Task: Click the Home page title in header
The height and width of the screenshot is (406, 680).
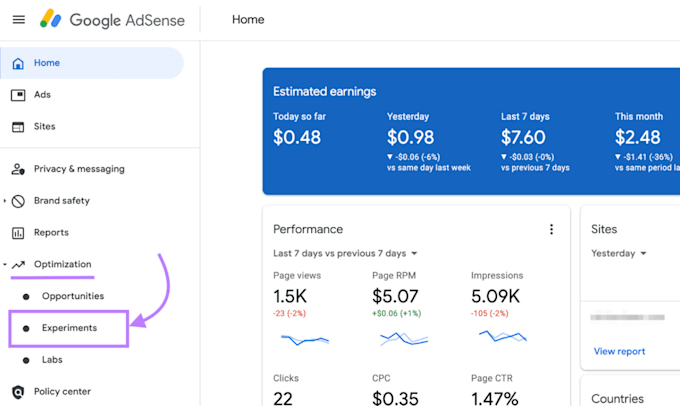Action: [248, 20]
